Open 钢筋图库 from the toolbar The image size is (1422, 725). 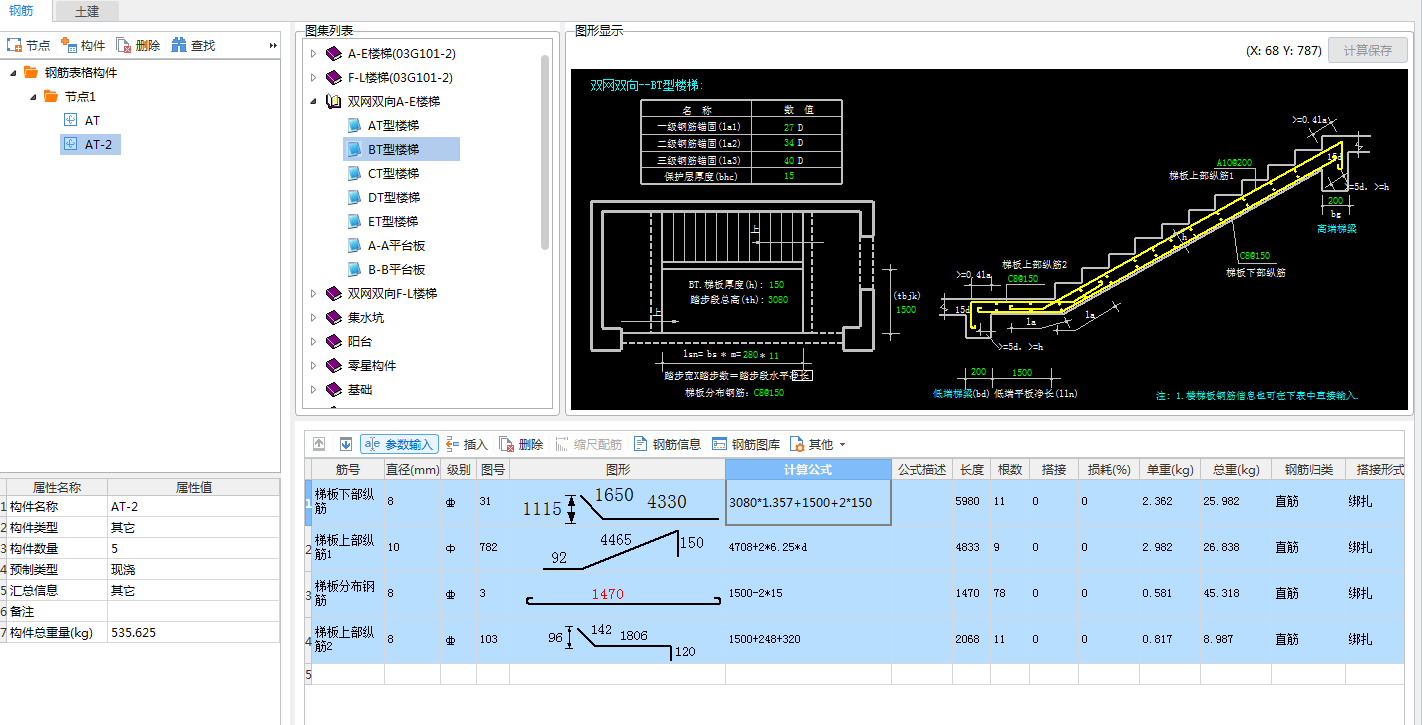pyautogui.click(x=746, y=444)
